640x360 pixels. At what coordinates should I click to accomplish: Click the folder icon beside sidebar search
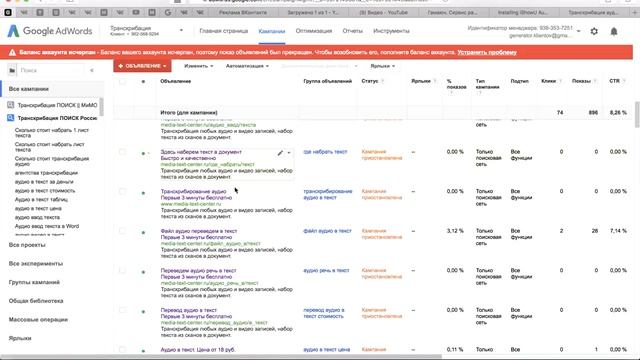coord(12,70)
